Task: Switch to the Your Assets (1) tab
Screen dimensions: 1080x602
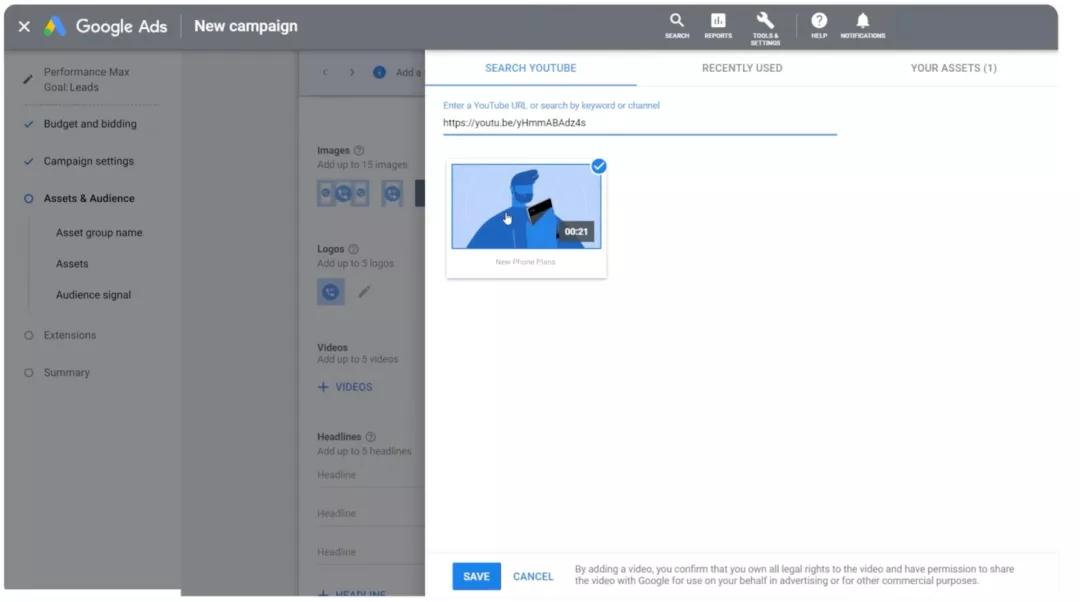Action: [x=953, y=68]
